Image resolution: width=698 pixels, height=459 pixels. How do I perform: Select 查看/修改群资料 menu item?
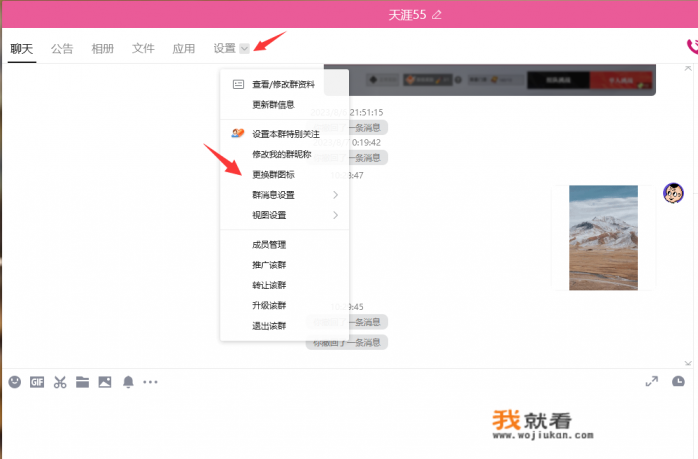pos(284,84)
